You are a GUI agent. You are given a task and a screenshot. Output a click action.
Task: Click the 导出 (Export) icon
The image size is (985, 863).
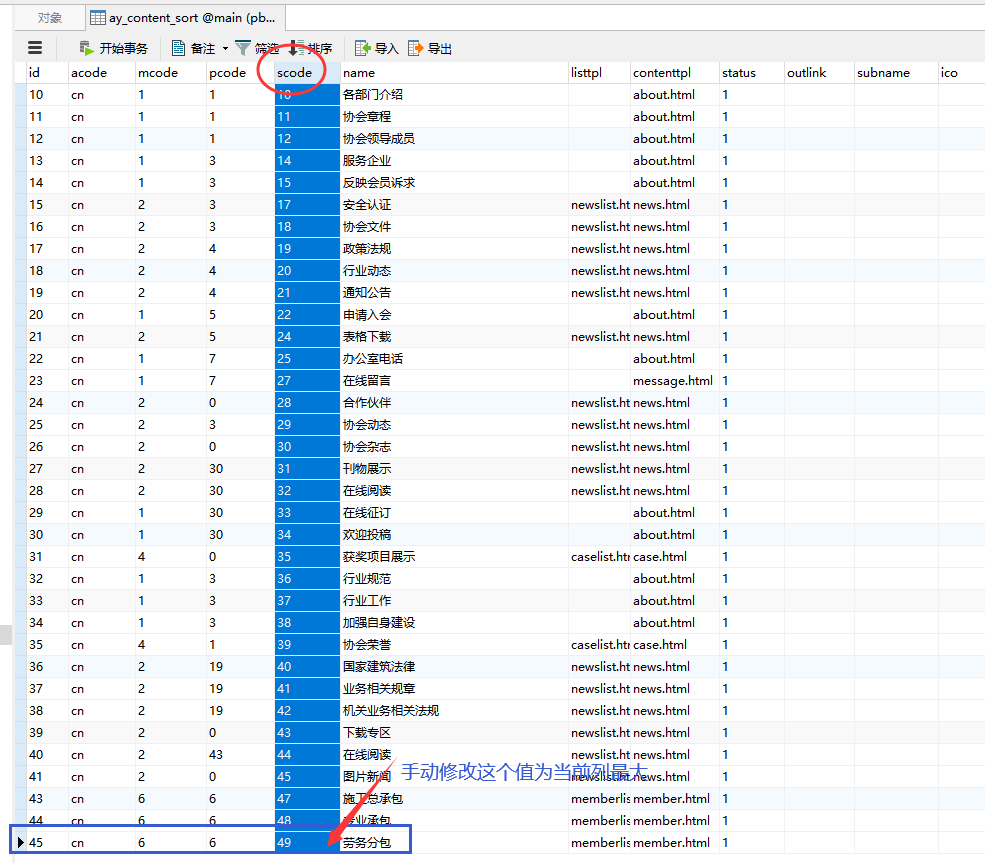[415, 48]
